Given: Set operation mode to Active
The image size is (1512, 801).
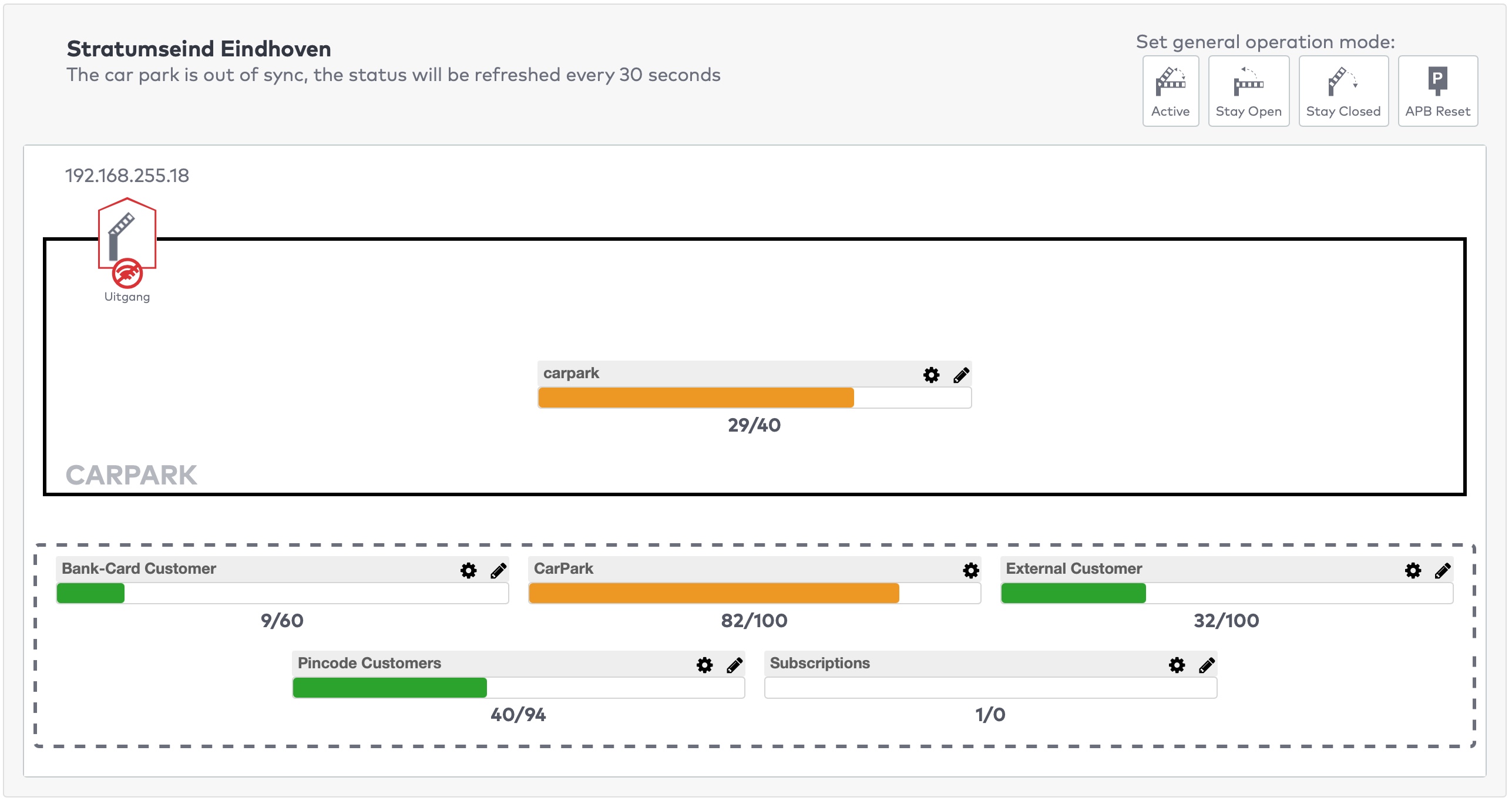Looking at the screenshot, I should (1170, 91).
